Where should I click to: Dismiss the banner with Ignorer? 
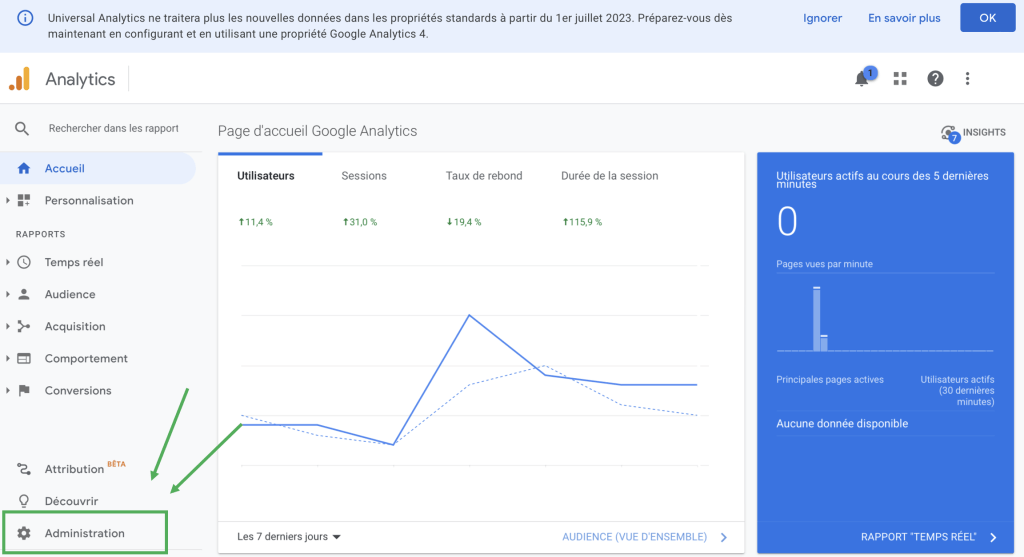pyautogui.click(x=822, y=18)
